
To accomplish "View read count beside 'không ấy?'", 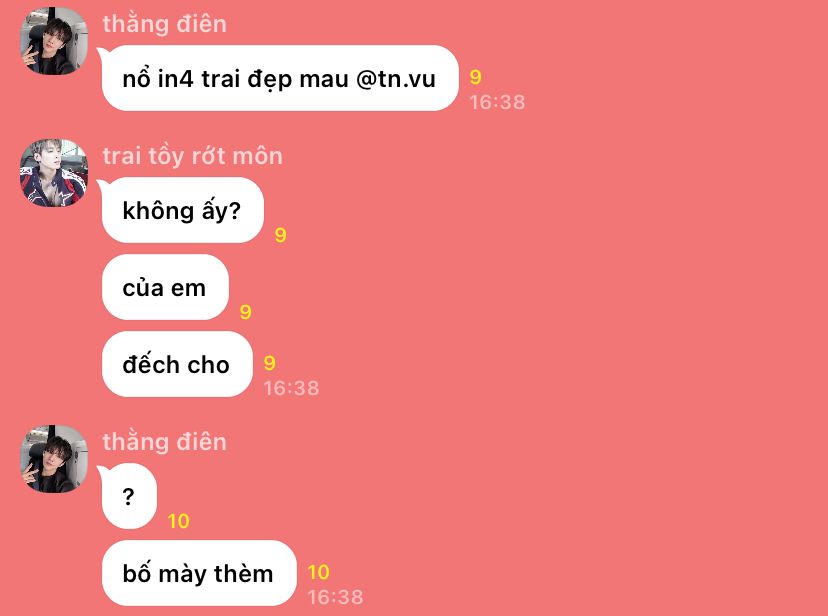I will click(280, 235).
